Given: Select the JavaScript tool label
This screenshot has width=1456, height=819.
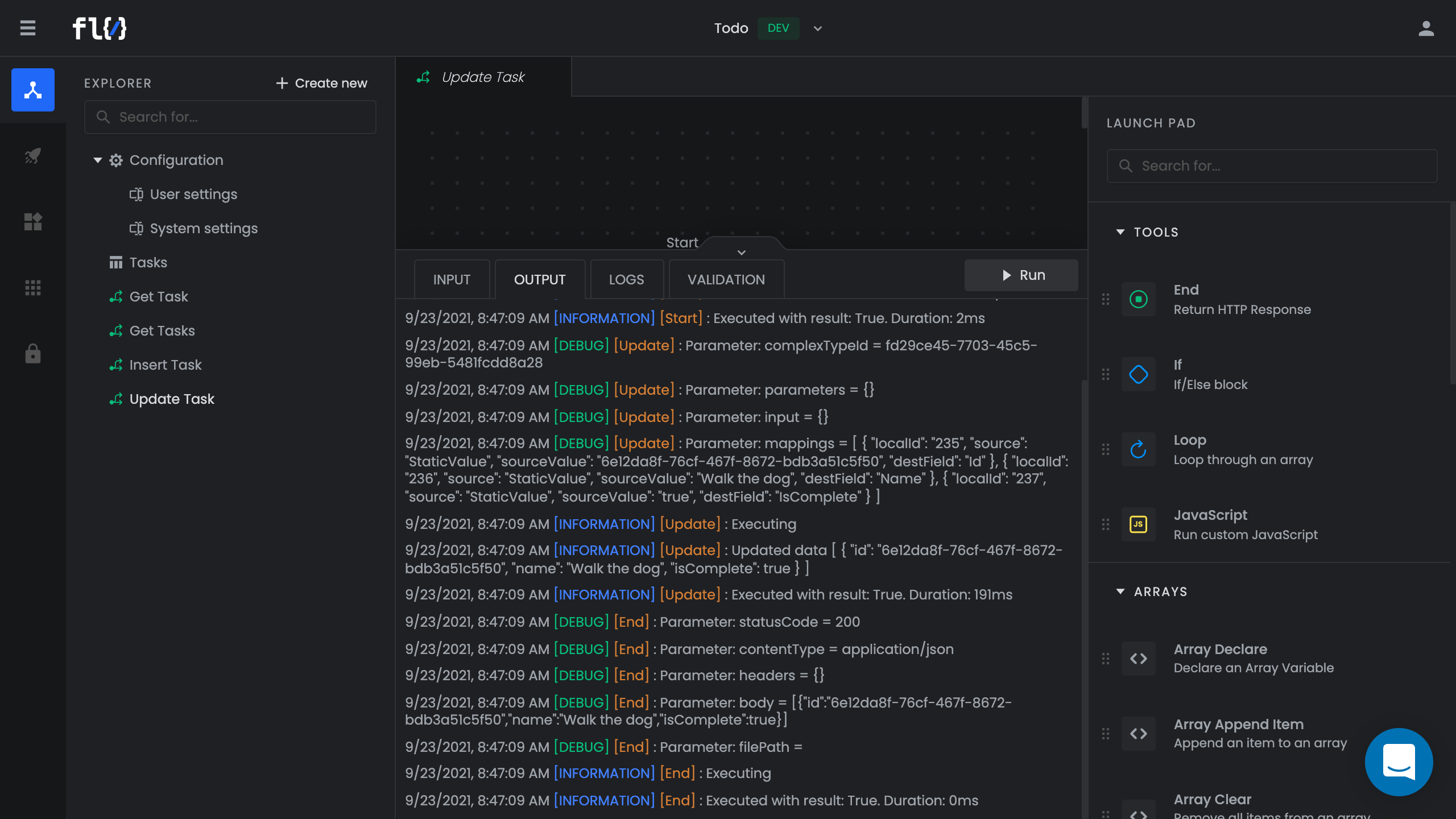Looking at the screenshot, I should pos(1210,515).
